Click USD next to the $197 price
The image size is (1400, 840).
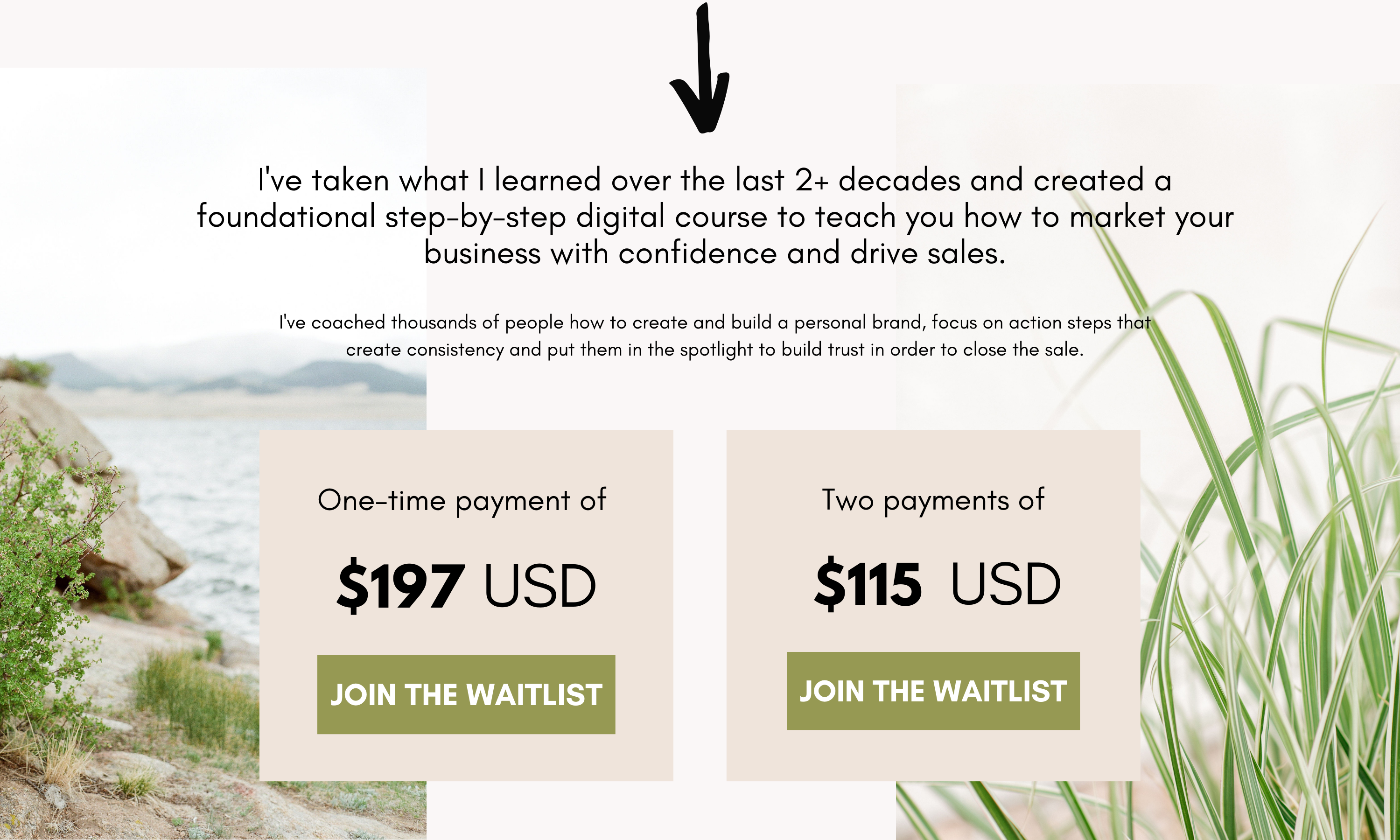coord(540,586)
